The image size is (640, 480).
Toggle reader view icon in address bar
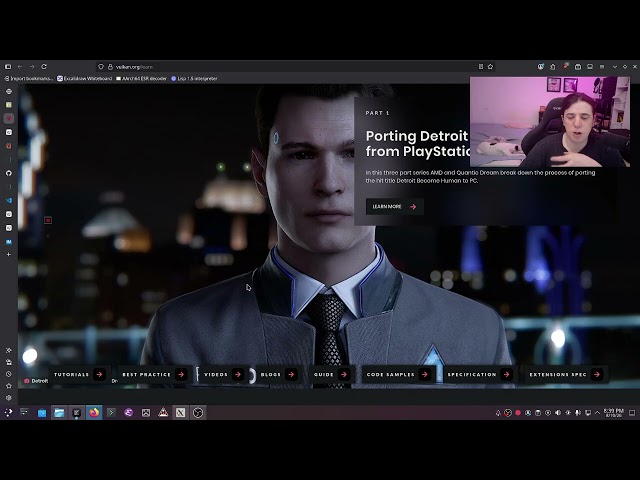tap(481, 67)
